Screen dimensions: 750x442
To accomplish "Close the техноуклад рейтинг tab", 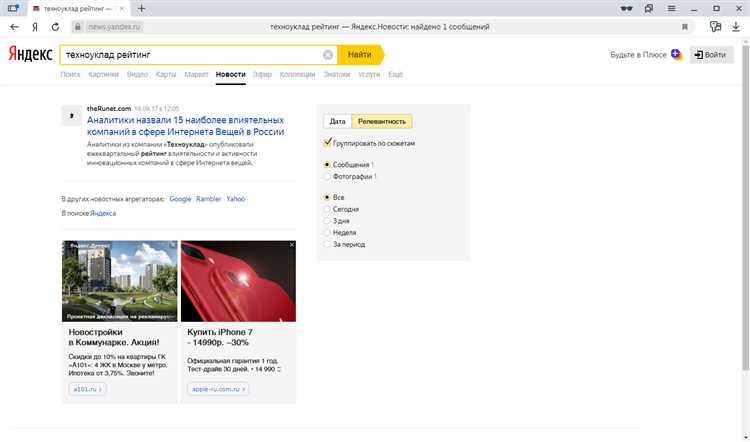I will click(122, 9).
